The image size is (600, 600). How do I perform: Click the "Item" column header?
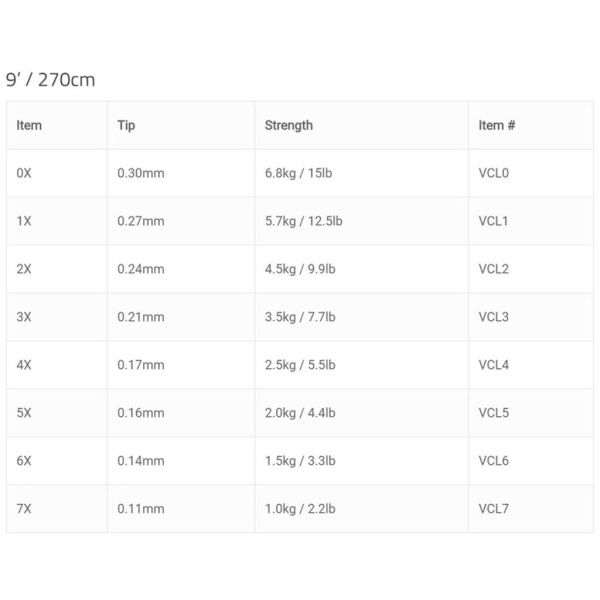pos(30,125)
